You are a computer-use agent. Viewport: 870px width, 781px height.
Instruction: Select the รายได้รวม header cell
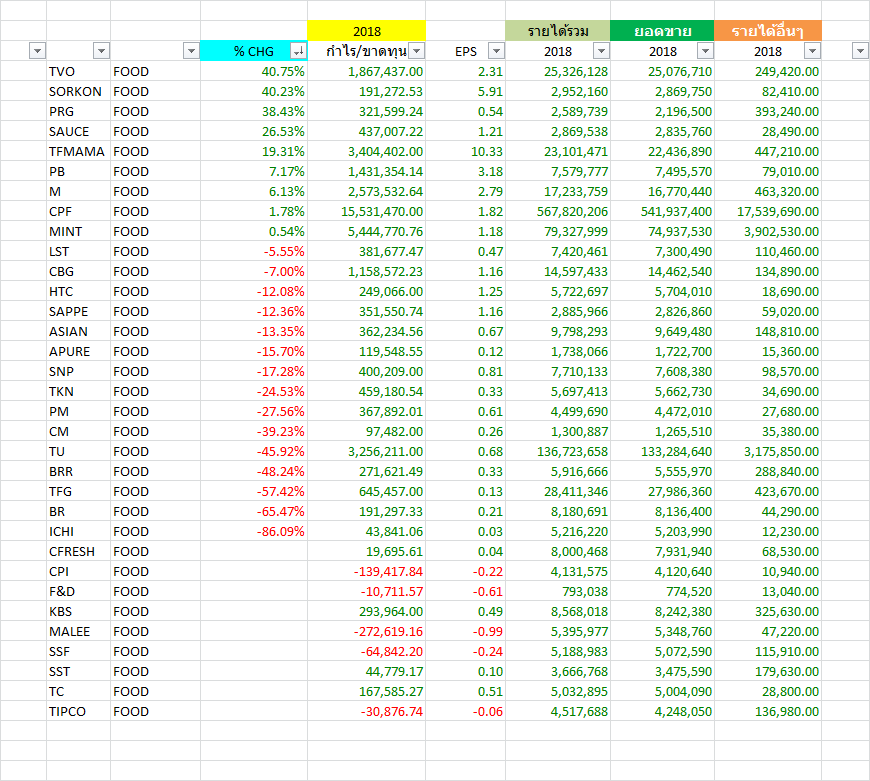[558, 31]
